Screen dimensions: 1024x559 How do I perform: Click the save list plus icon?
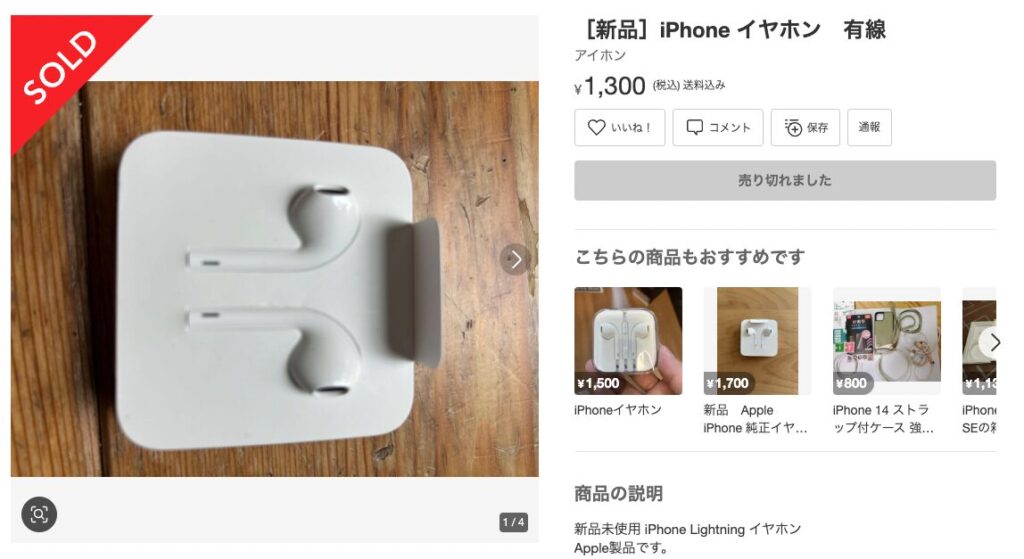pos(792,127)
